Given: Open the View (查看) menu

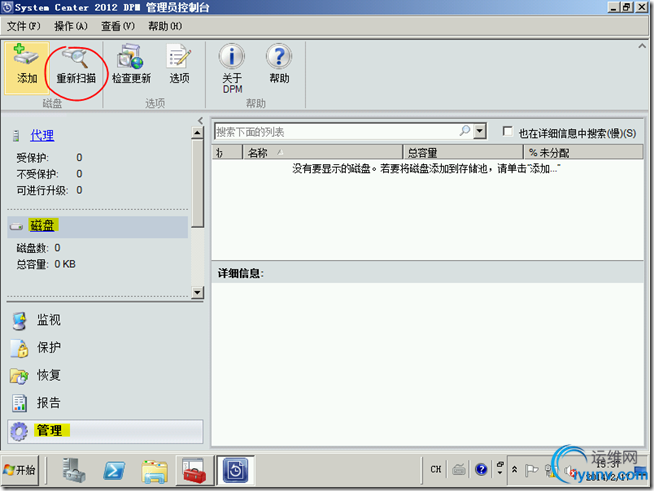Looking at the screenshot, I should point(118,26).
